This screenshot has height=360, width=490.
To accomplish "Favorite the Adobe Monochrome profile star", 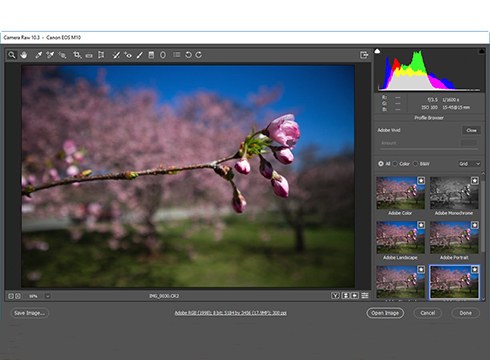I will click(x=475, y=181).
